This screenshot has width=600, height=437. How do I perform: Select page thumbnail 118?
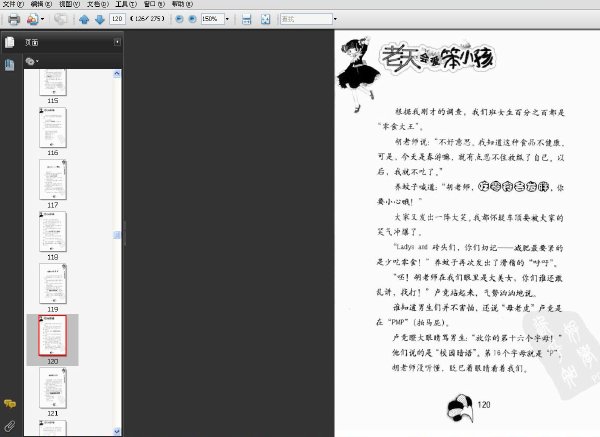click(x=53, y=232)
